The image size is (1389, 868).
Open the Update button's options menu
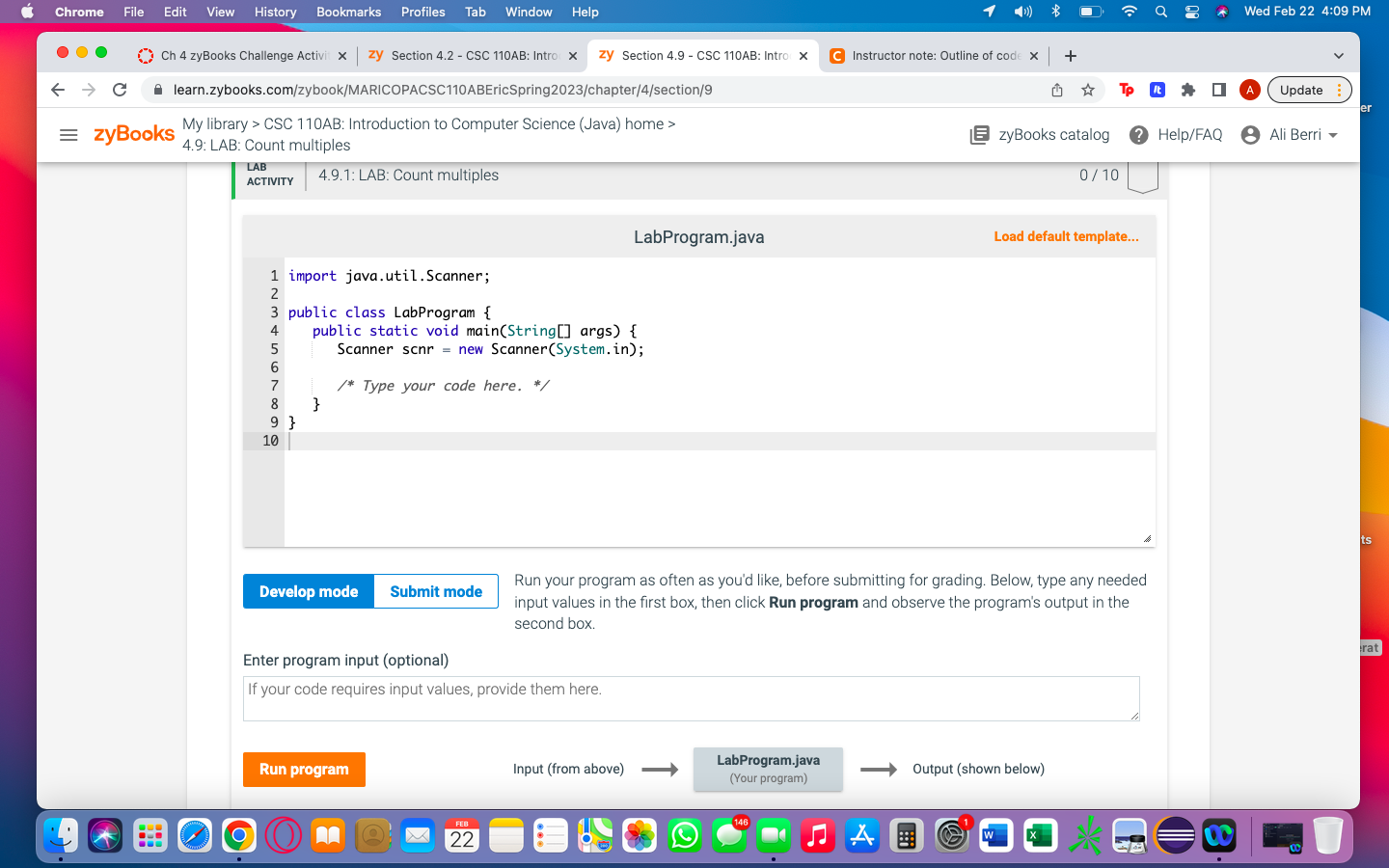pos(1337,89)
